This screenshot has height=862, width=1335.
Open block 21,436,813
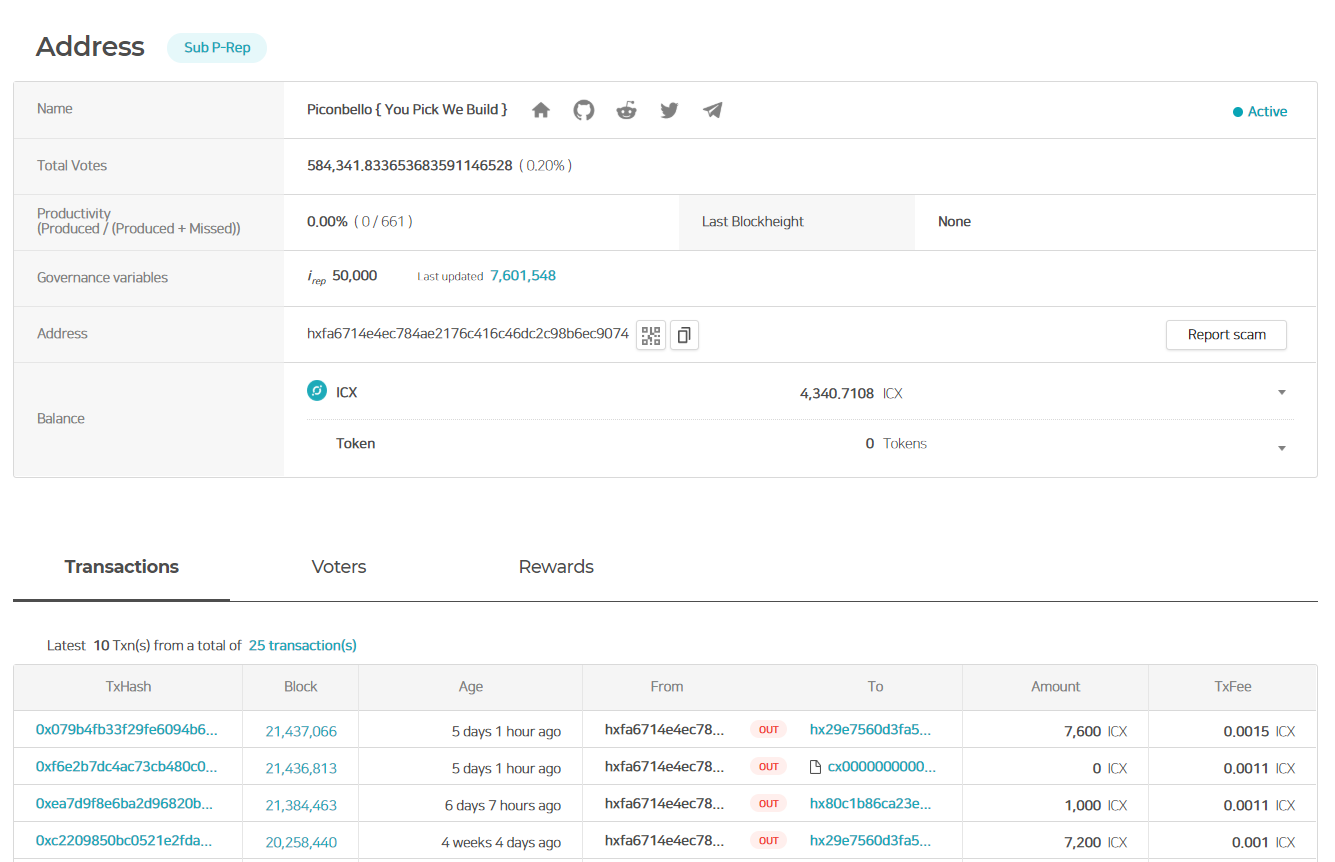(x=301, y=769)
